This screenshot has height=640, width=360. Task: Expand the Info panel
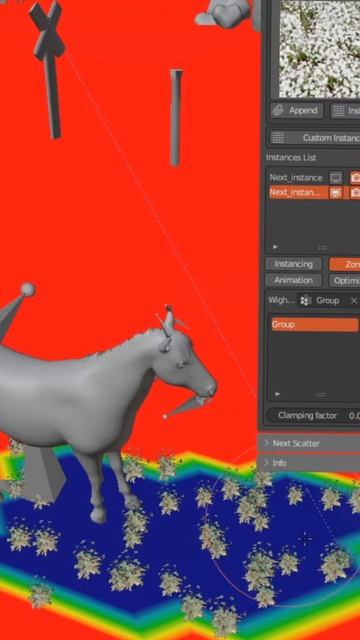pyautogui.click(x=309, y=463)
